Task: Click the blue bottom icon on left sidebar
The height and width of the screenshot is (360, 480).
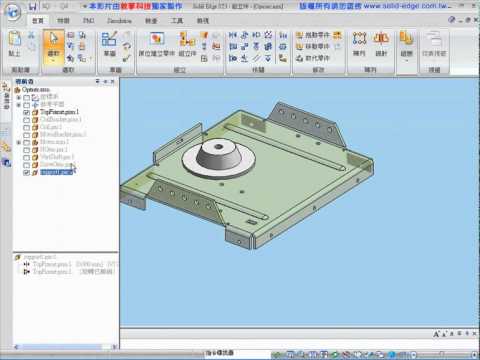Action: click(x=6, y=162)
